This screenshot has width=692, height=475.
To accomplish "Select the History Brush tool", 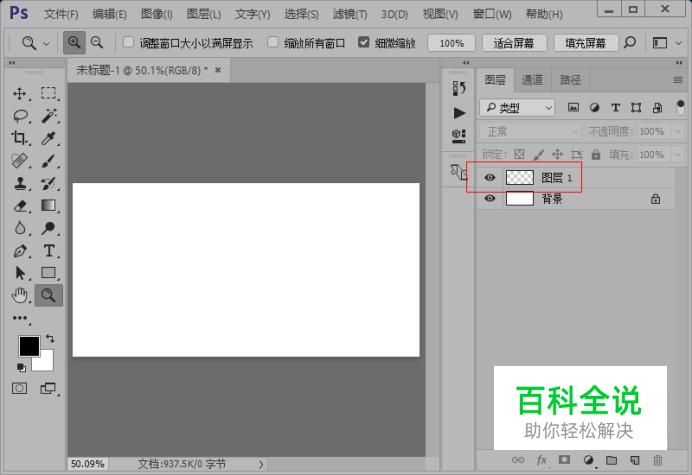I will [x=49, y=183].
